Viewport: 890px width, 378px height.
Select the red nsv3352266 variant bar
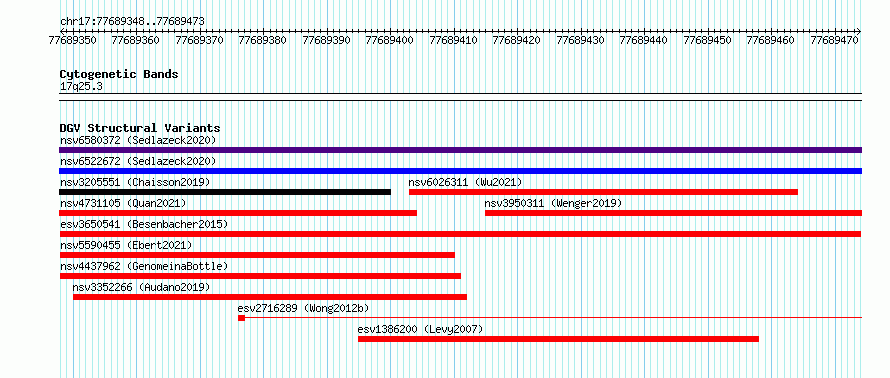(x=270, y=297)
